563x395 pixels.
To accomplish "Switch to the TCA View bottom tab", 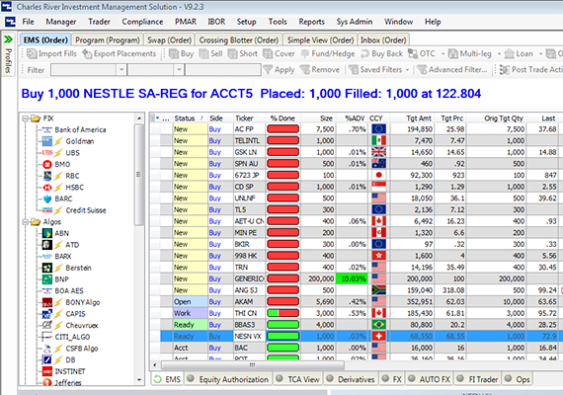I will point(298,379).
